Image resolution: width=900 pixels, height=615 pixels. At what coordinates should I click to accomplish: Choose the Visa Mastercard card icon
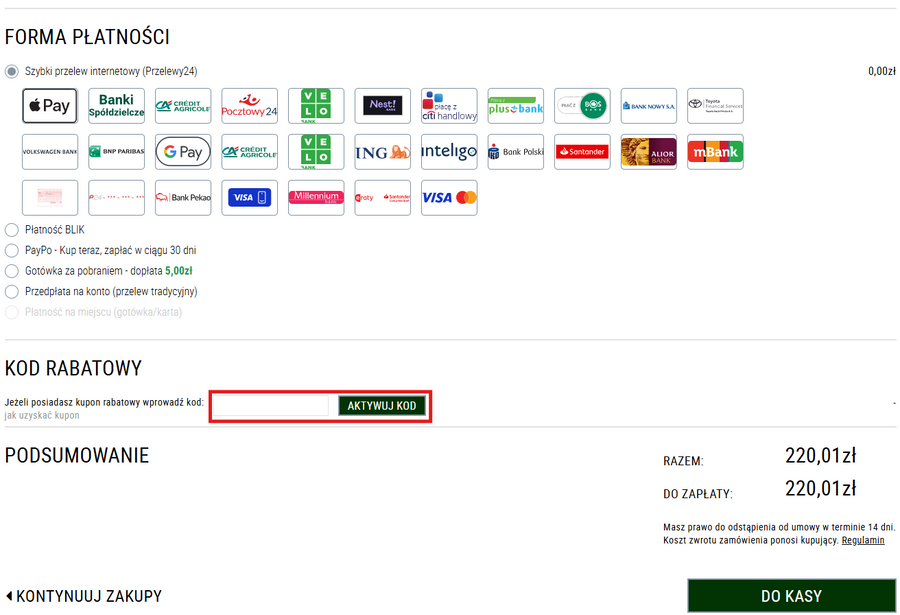(449, 198)
